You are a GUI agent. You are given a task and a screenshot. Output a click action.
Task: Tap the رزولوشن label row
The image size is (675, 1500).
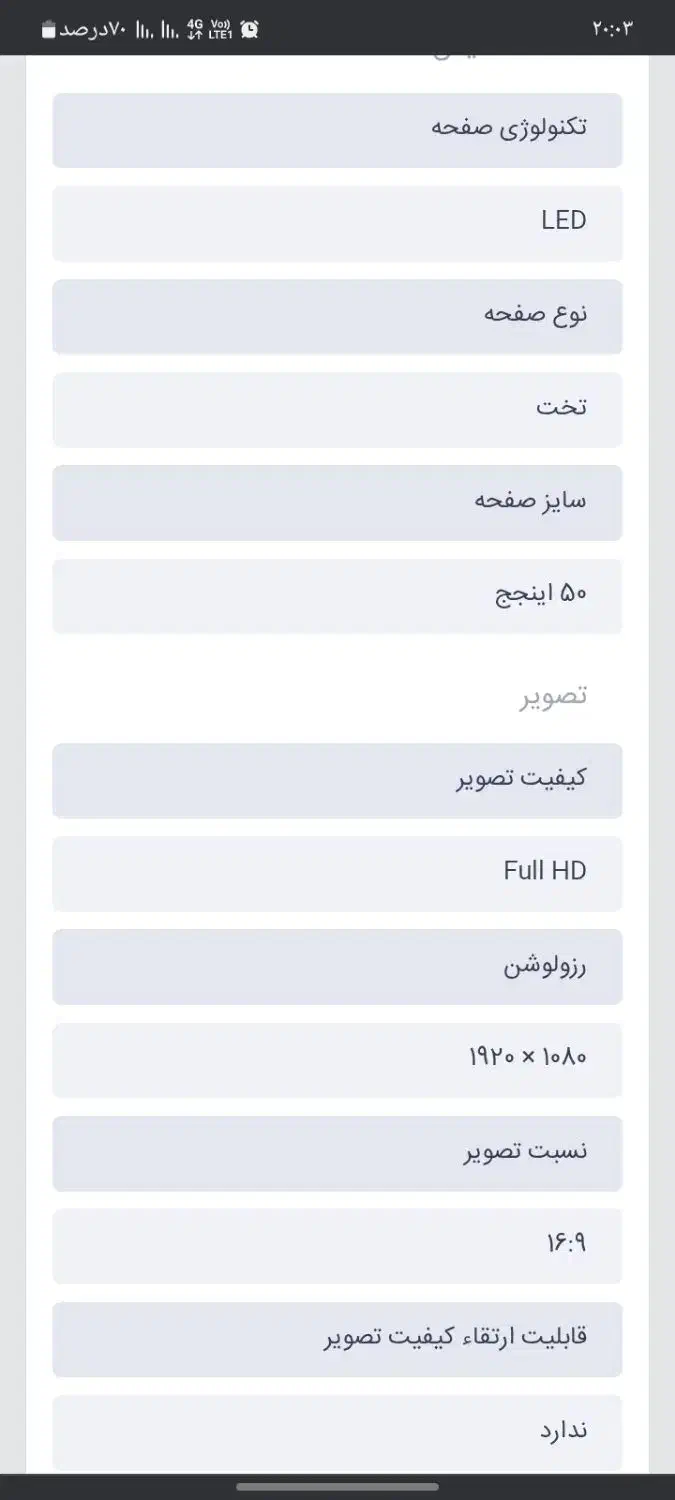click(x=337, y=966)
